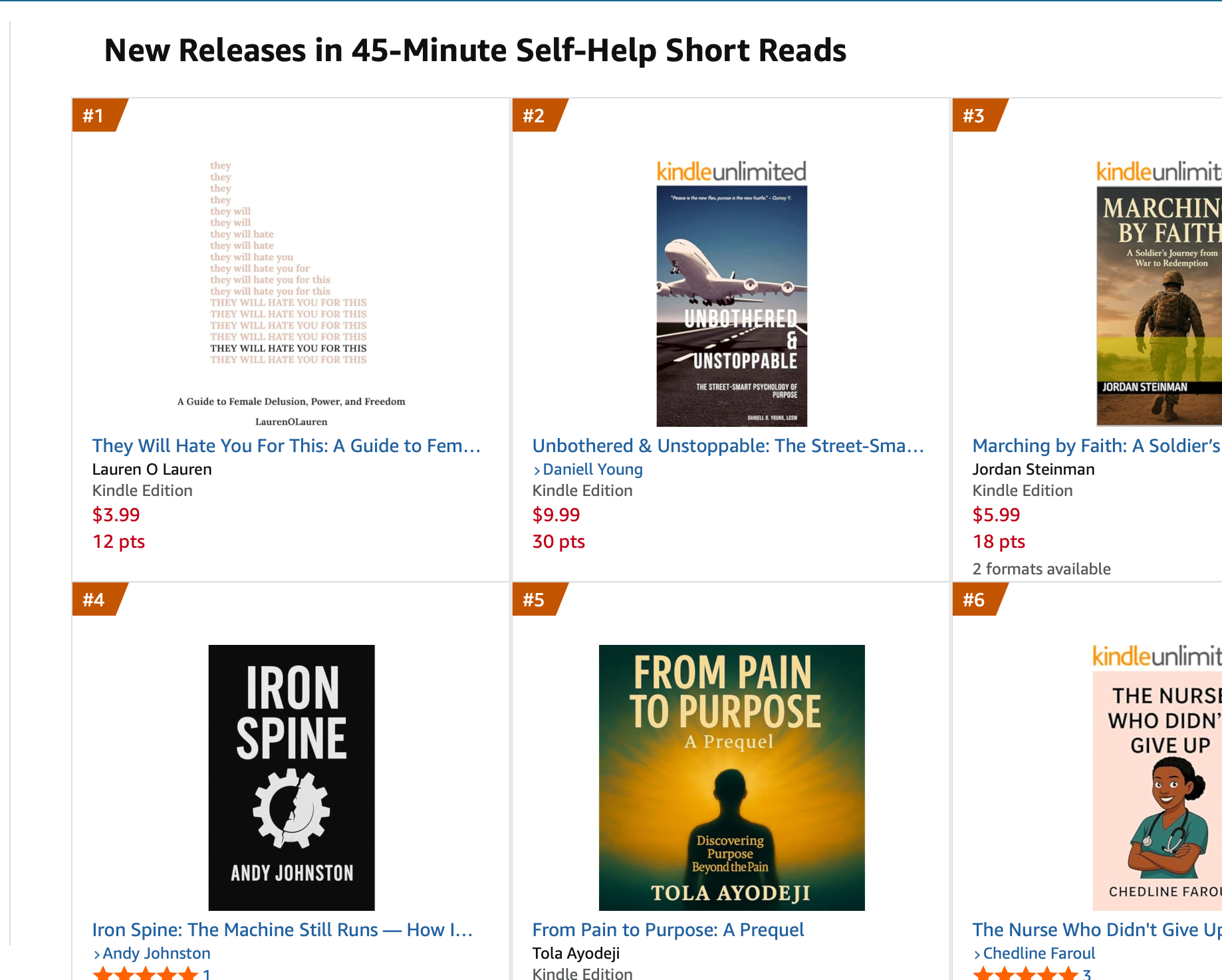Click the From Pain to Purpose cover
Viewport: 1222px width, 980px height.
click(x=731, y=777)
